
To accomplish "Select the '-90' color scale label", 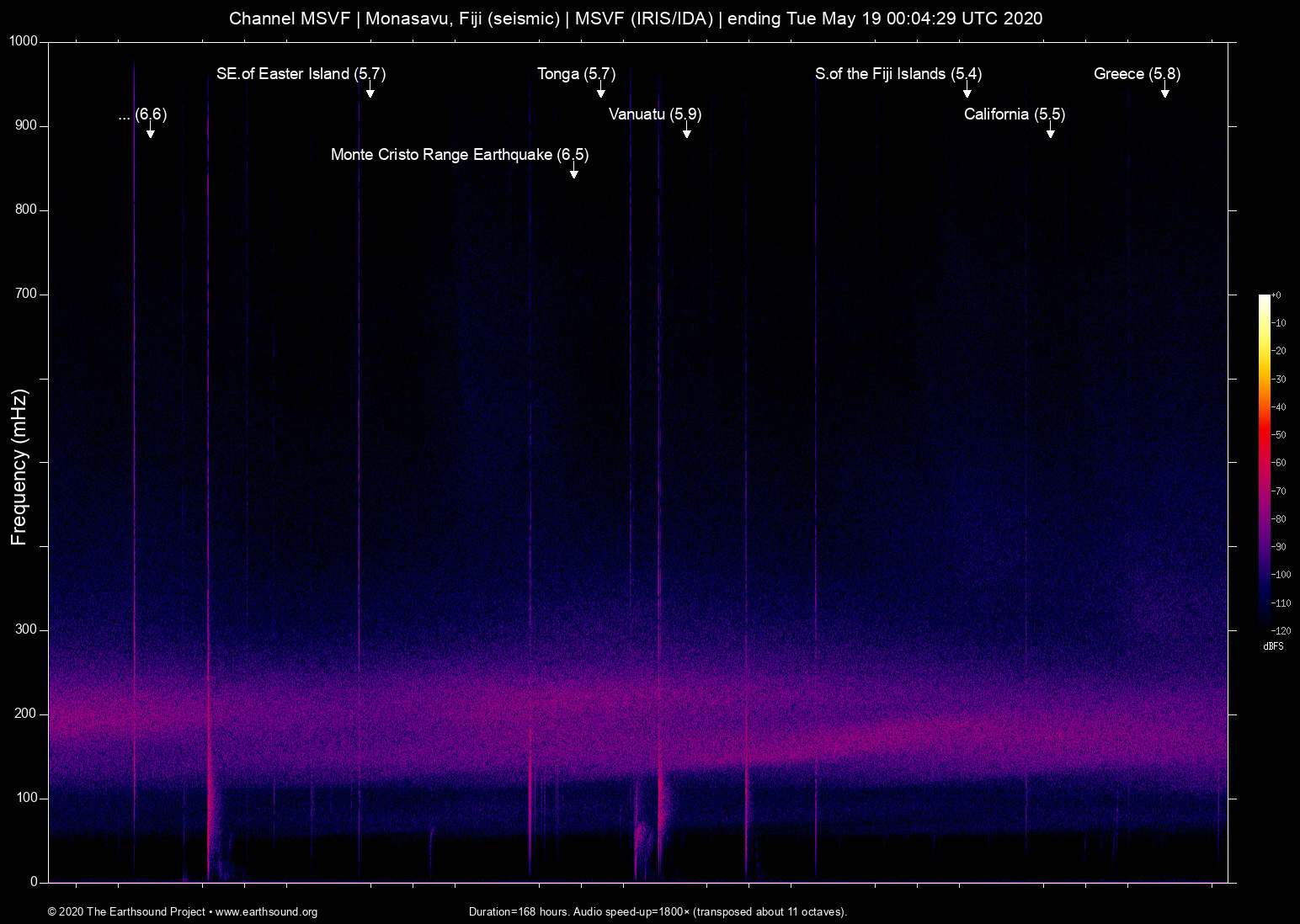I will coord(1278,547).
